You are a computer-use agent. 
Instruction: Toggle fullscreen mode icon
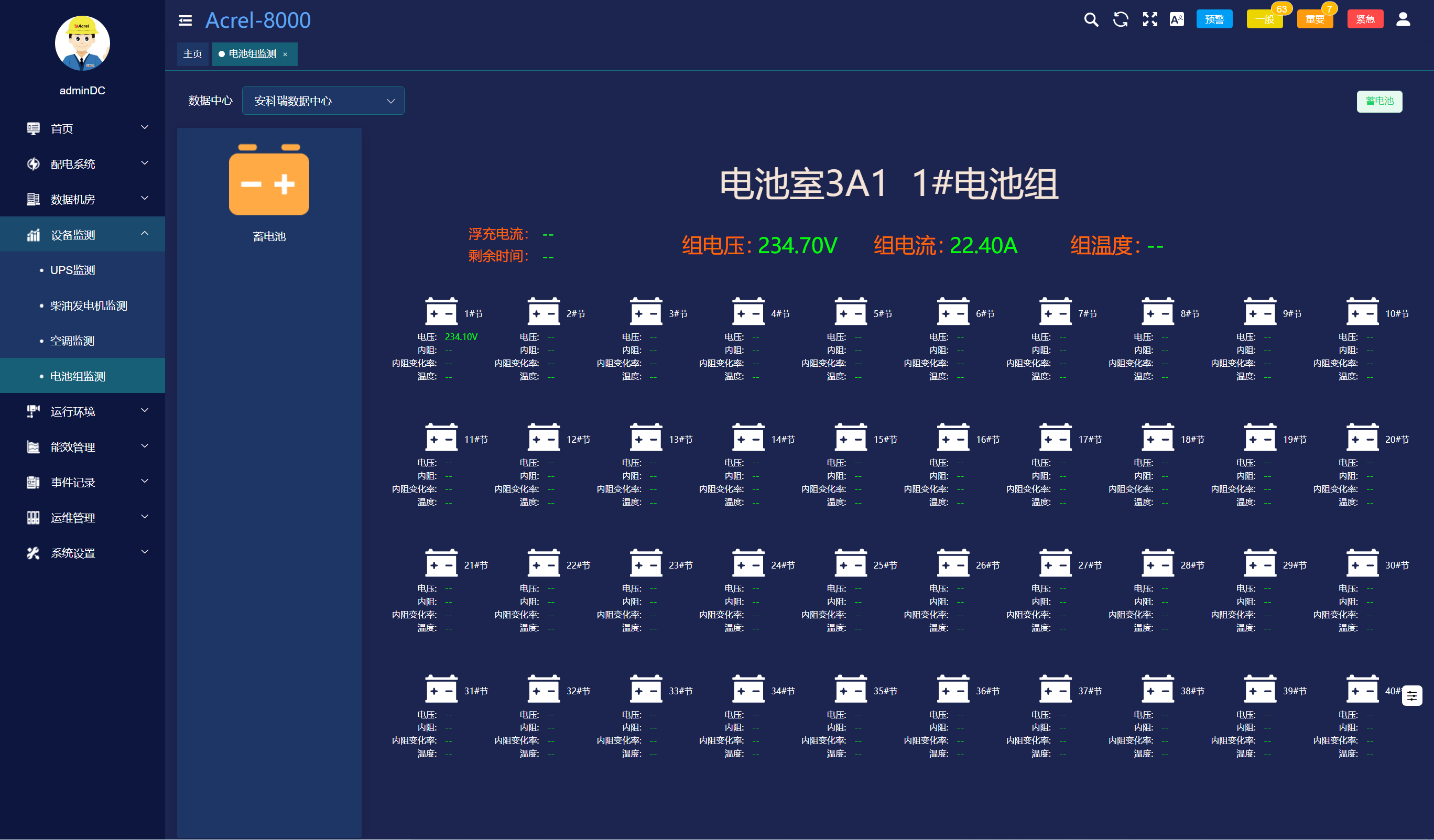click(1149, 20)
